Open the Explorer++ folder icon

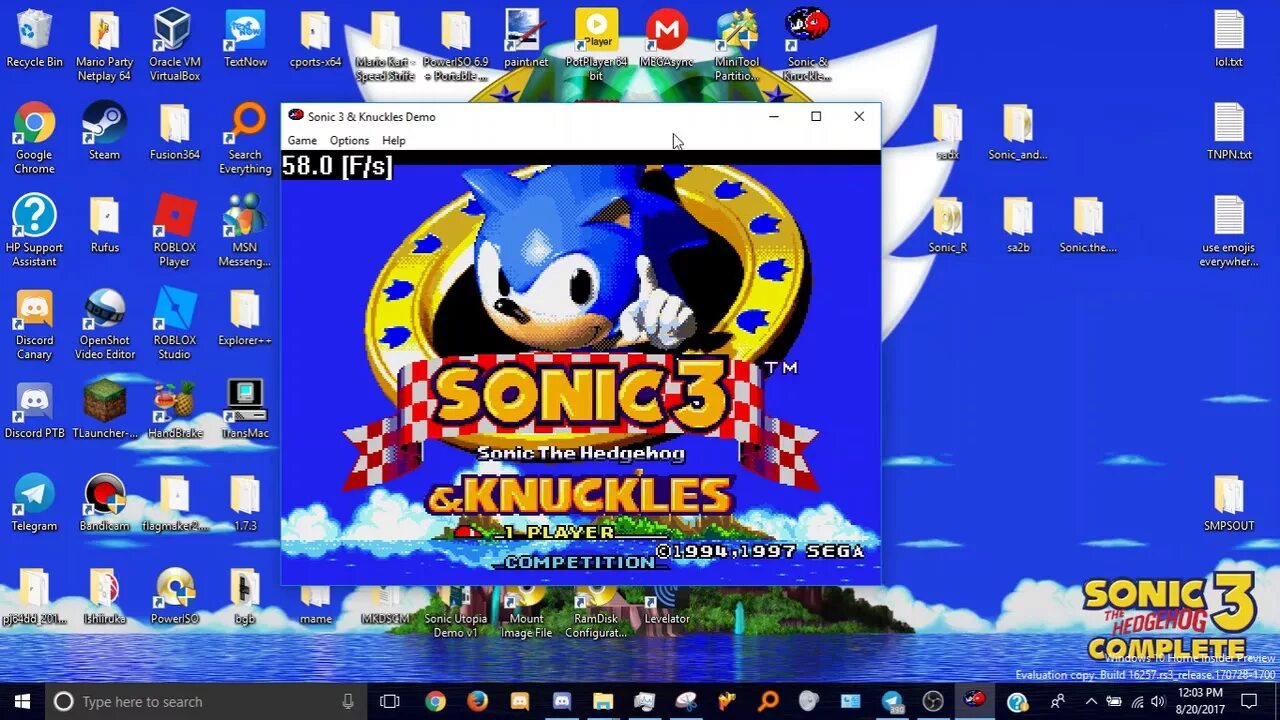245,318
